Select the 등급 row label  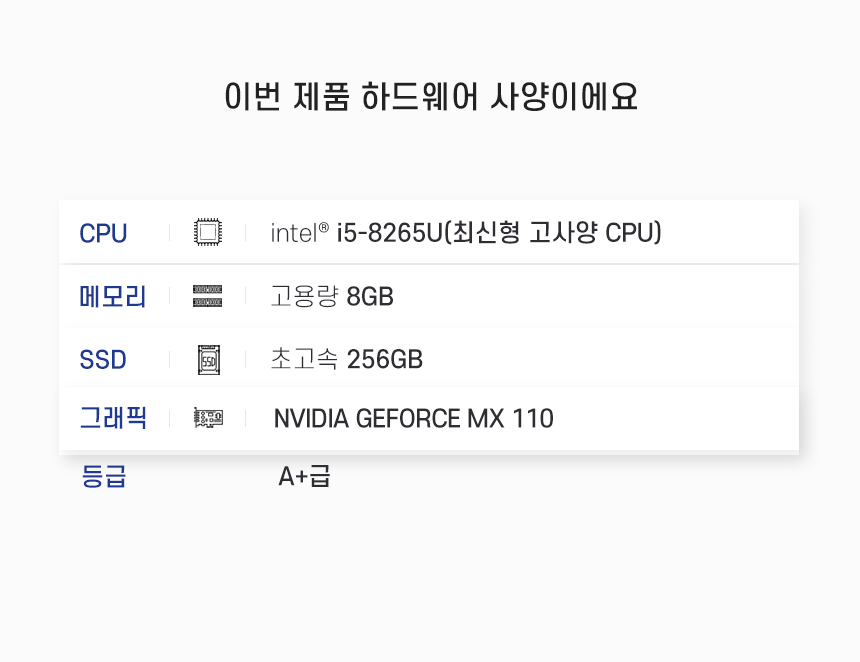point(103,477)
